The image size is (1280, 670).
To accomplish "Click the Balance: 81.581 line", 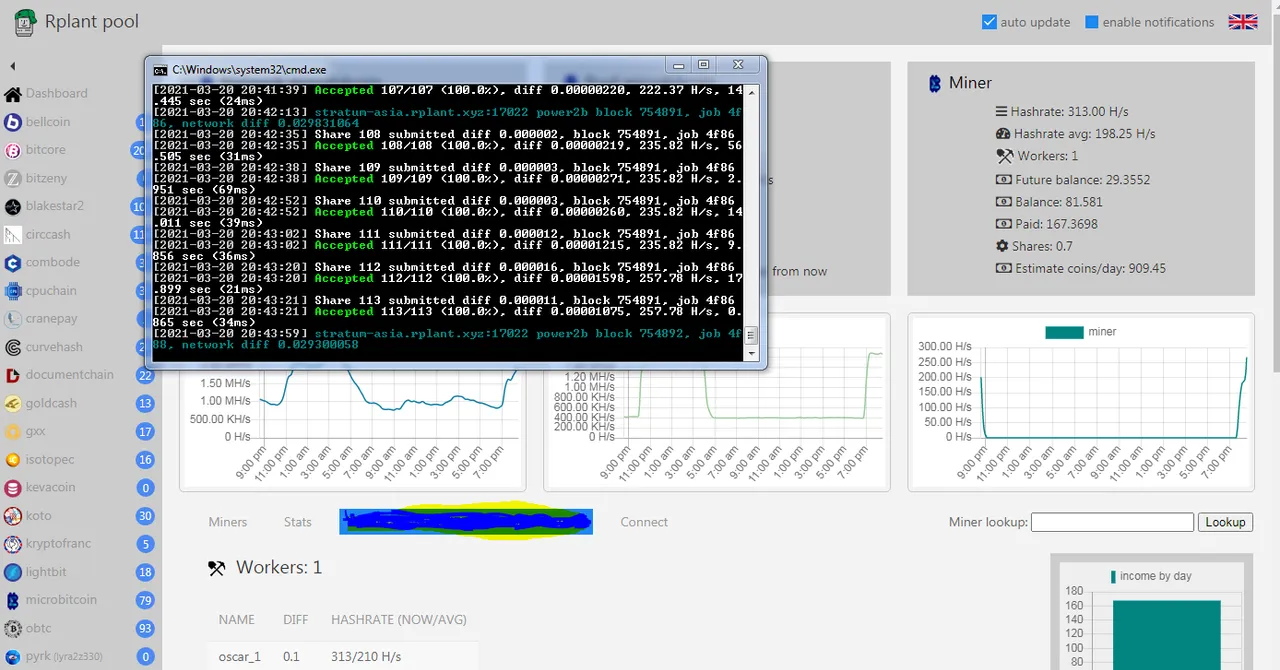I will pos(1050,202).
